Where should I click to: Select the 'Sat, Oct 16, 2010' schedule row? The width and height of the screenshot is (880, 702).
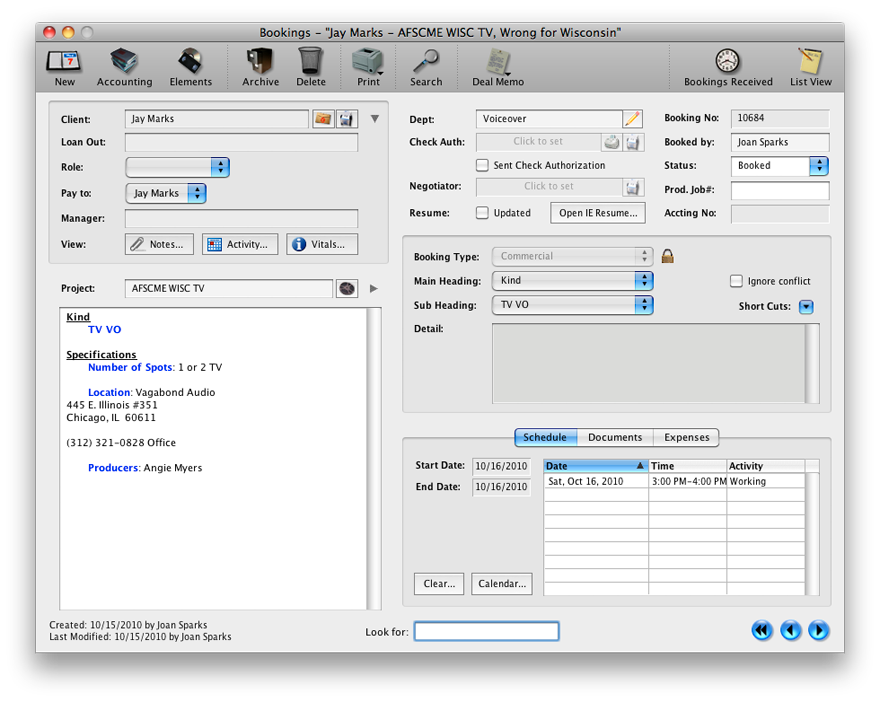pyautogui.click(x=674, y=481)
